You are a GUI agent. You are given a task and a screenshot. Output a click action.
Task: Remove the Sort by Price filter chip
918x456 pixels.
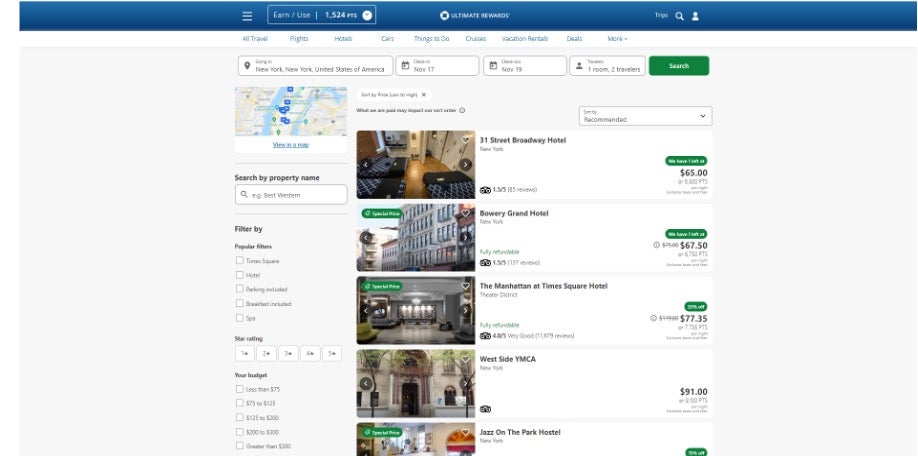pos(423,95)
